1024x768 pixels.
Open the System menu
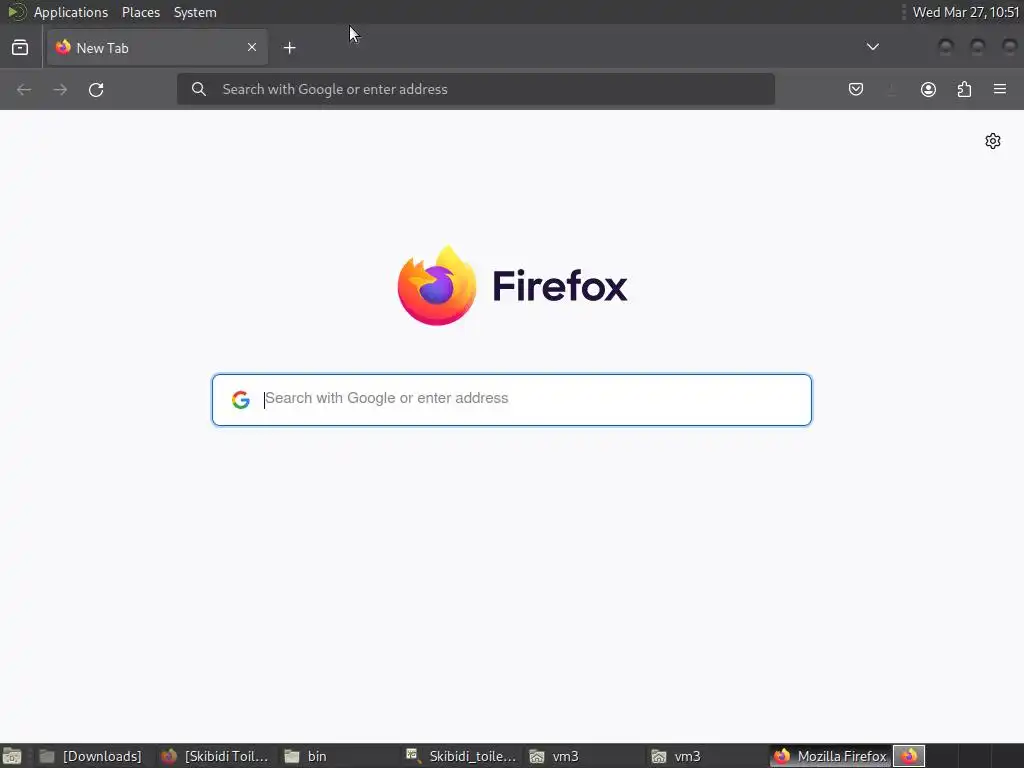coord(195,12)
